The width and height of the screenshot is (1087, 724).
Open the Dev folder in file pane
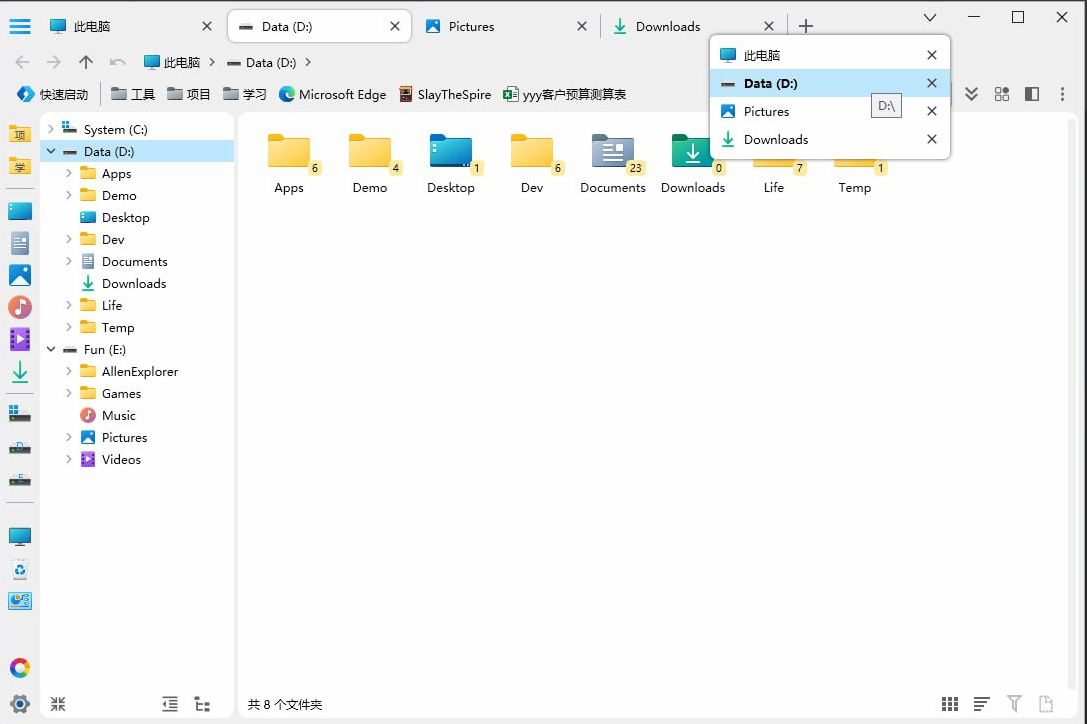[531, 160]
